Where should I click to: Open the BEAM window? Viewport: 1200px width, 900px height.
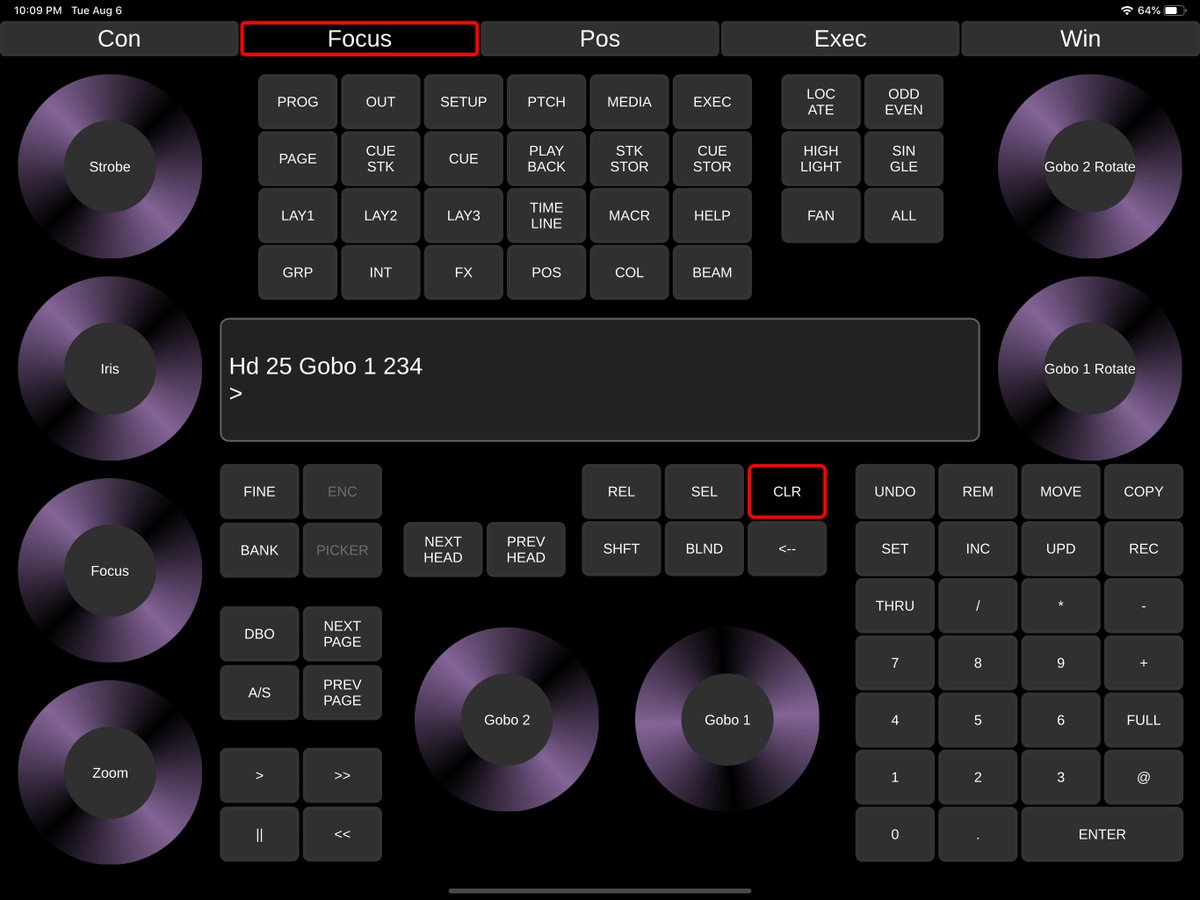pos(712,273)
